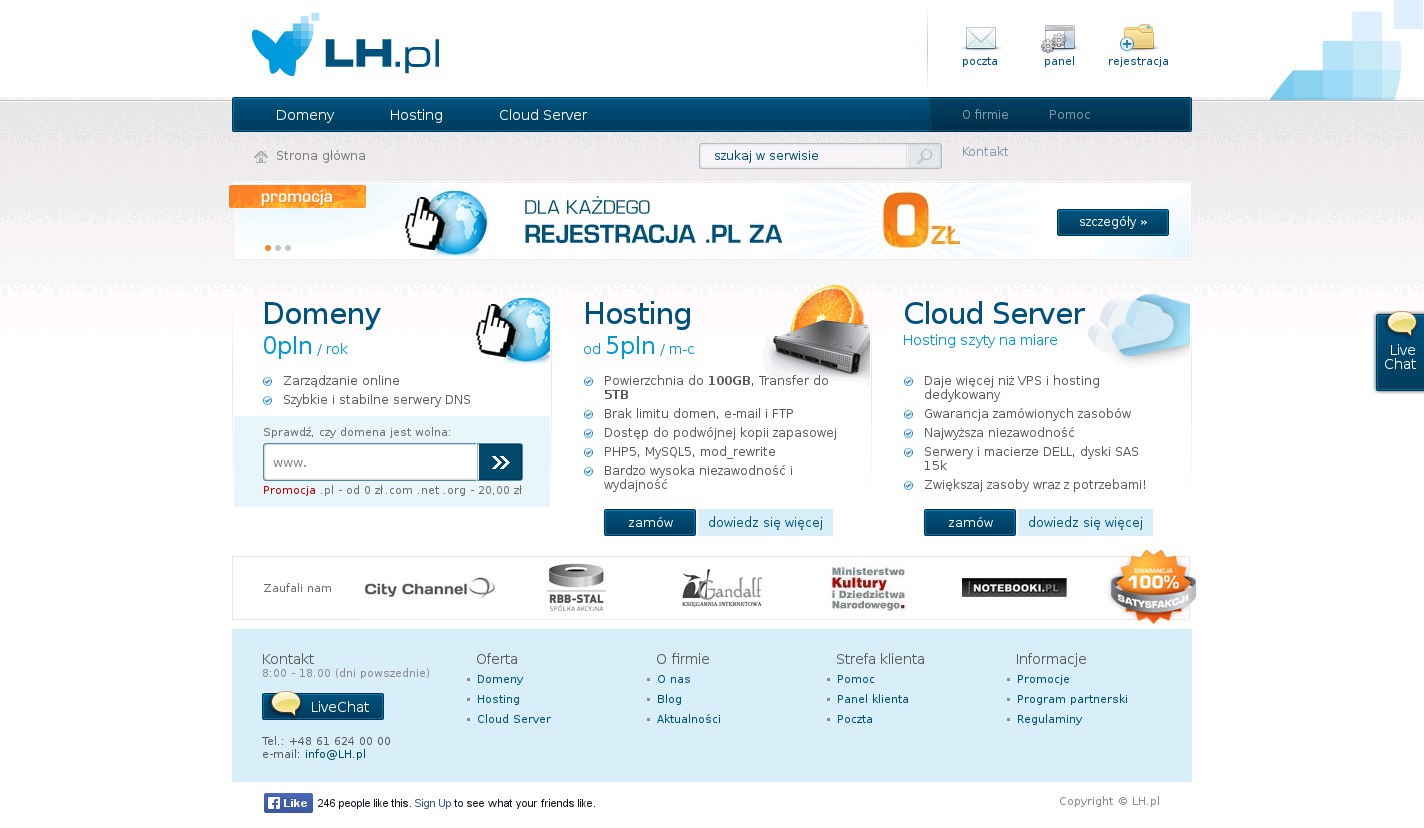Screen dimensions: 1424x828
Task: Click the Hosting zamów button
Action: [649, 523]
